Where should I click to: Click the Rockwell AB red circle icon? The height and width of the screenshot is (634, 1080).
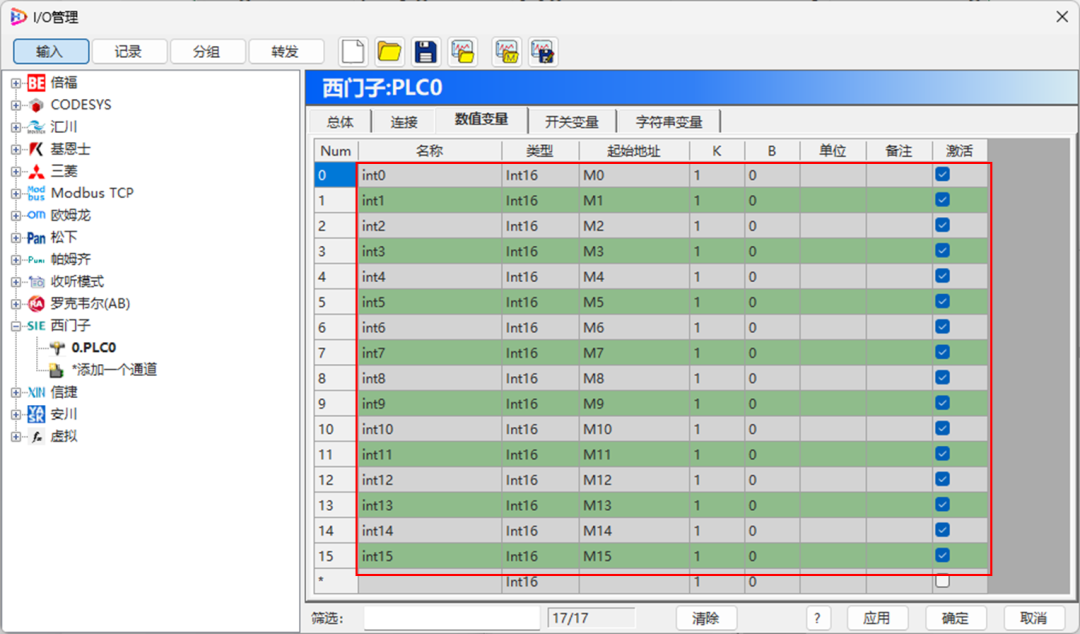36,304
